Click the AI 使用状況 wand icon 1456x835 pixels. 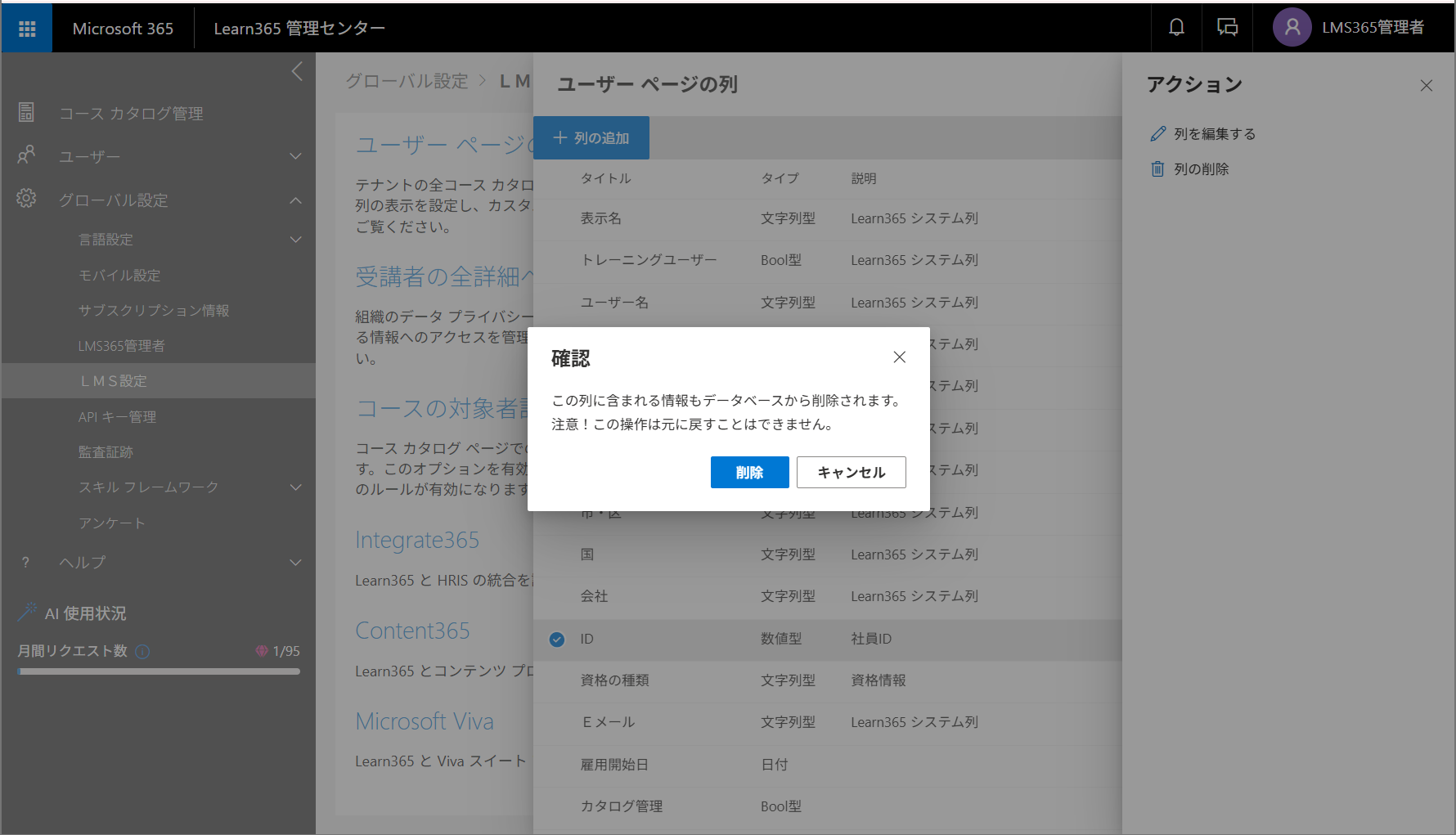27,611
